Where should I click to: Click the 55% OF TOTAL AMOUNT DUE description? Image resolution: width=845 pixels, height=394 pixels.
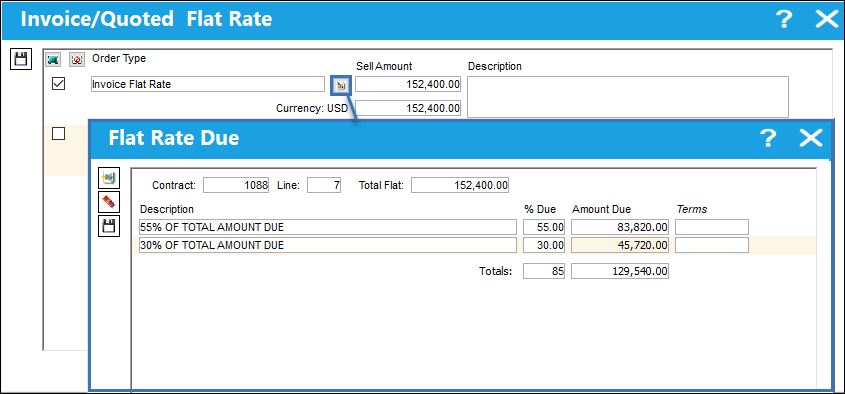point(328,227)
